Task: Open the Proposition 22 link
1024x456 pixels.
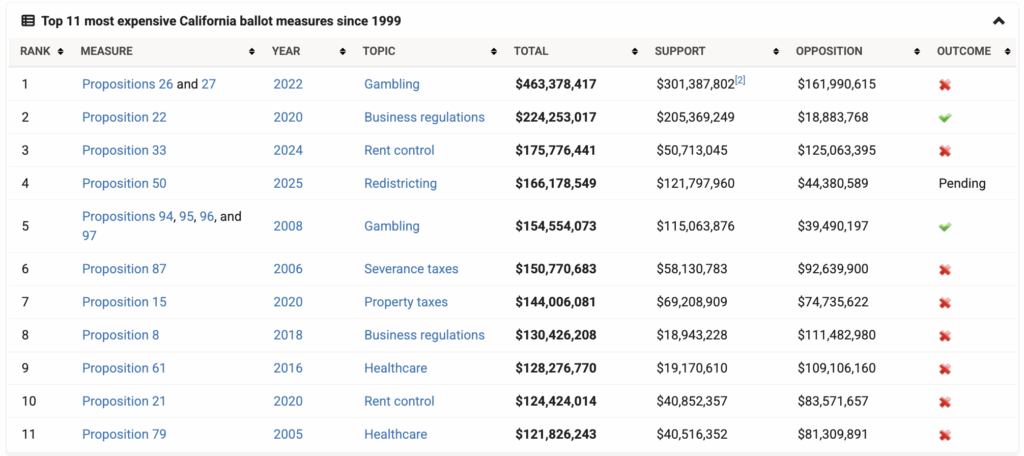Action: click(x=124, y=117)
